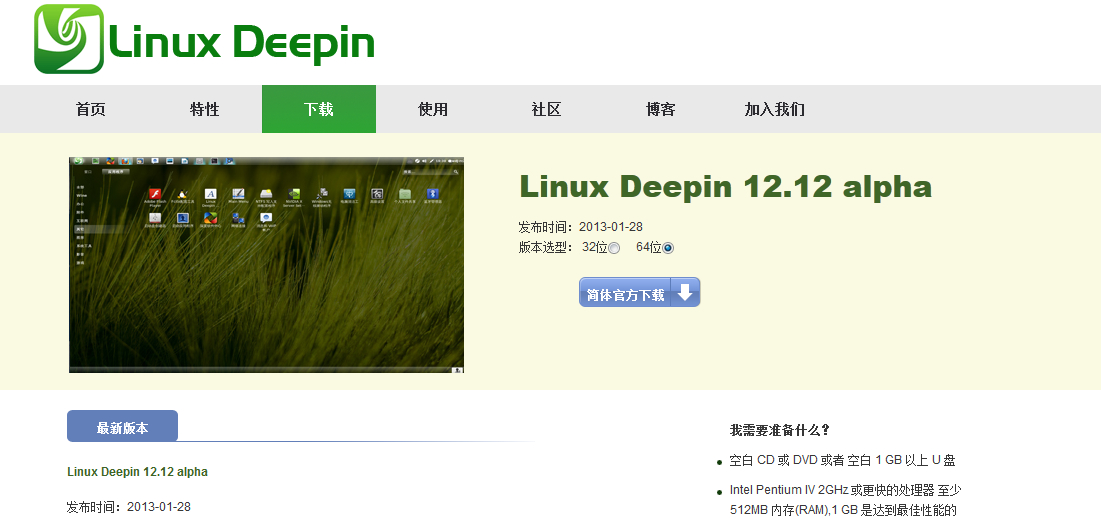Open the 博客 navigation tab
Image resolution: width=1101 pixels, height=519 pixels.
click(x=661, y=110)
